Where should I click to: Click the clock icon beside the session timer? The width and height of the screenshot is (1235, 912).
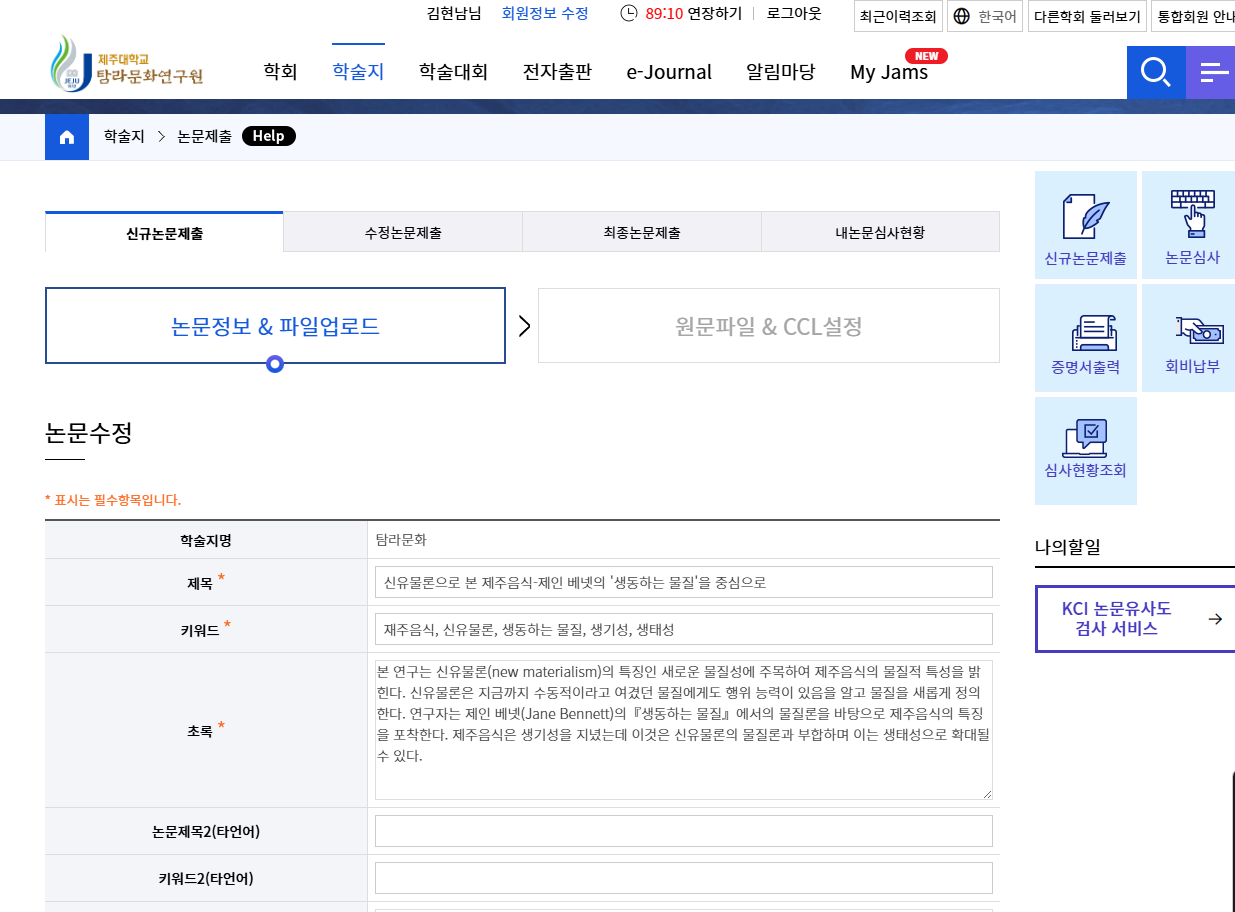coord(629,14)
